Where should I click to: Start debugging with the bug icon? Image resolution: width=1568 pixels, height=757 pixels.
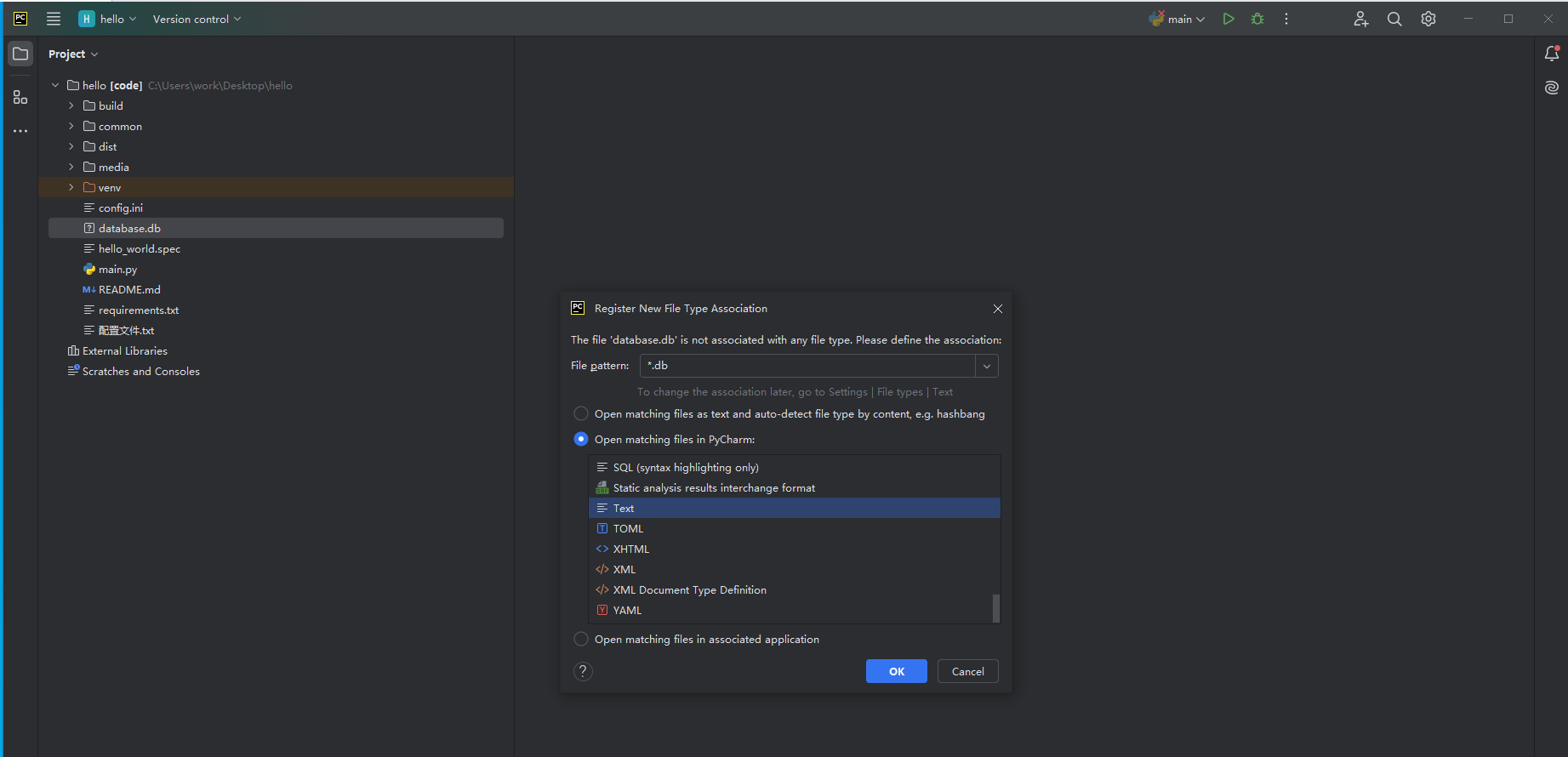click(1257, 19)
